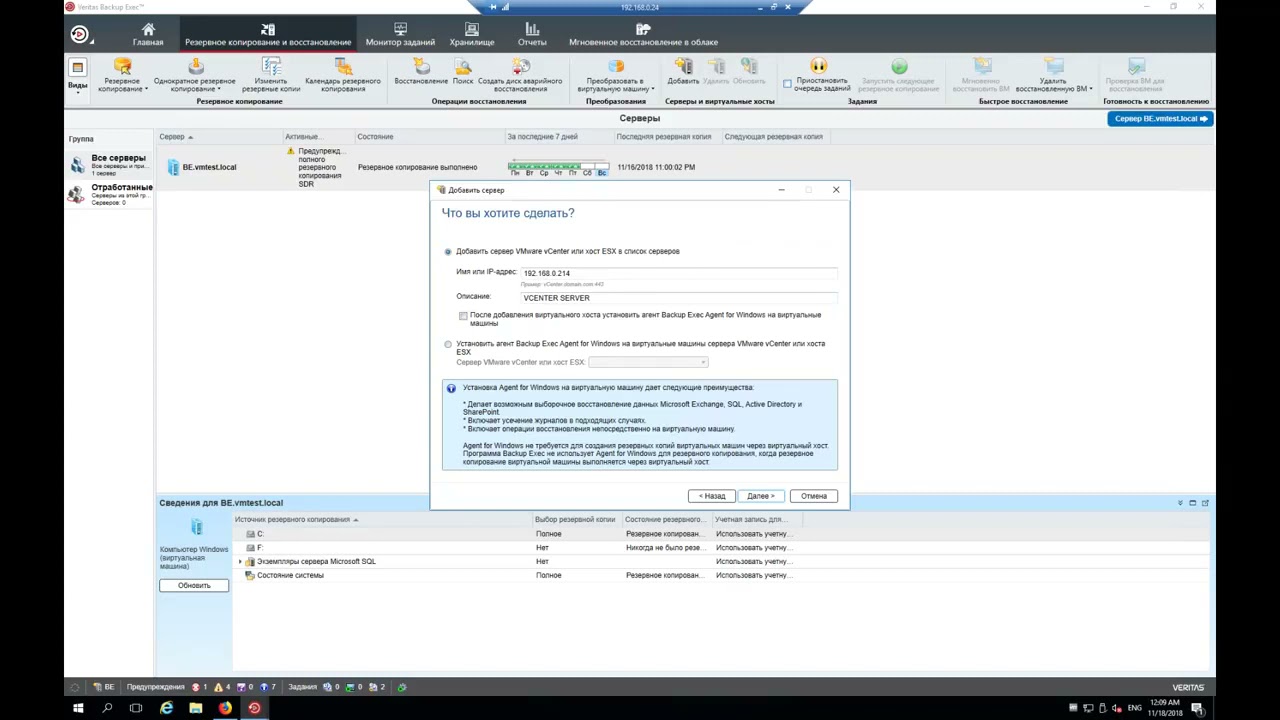Click the Добавить server ribbon icon
Viewport: 1280px width, 720px height.
(x=683, y=72)
